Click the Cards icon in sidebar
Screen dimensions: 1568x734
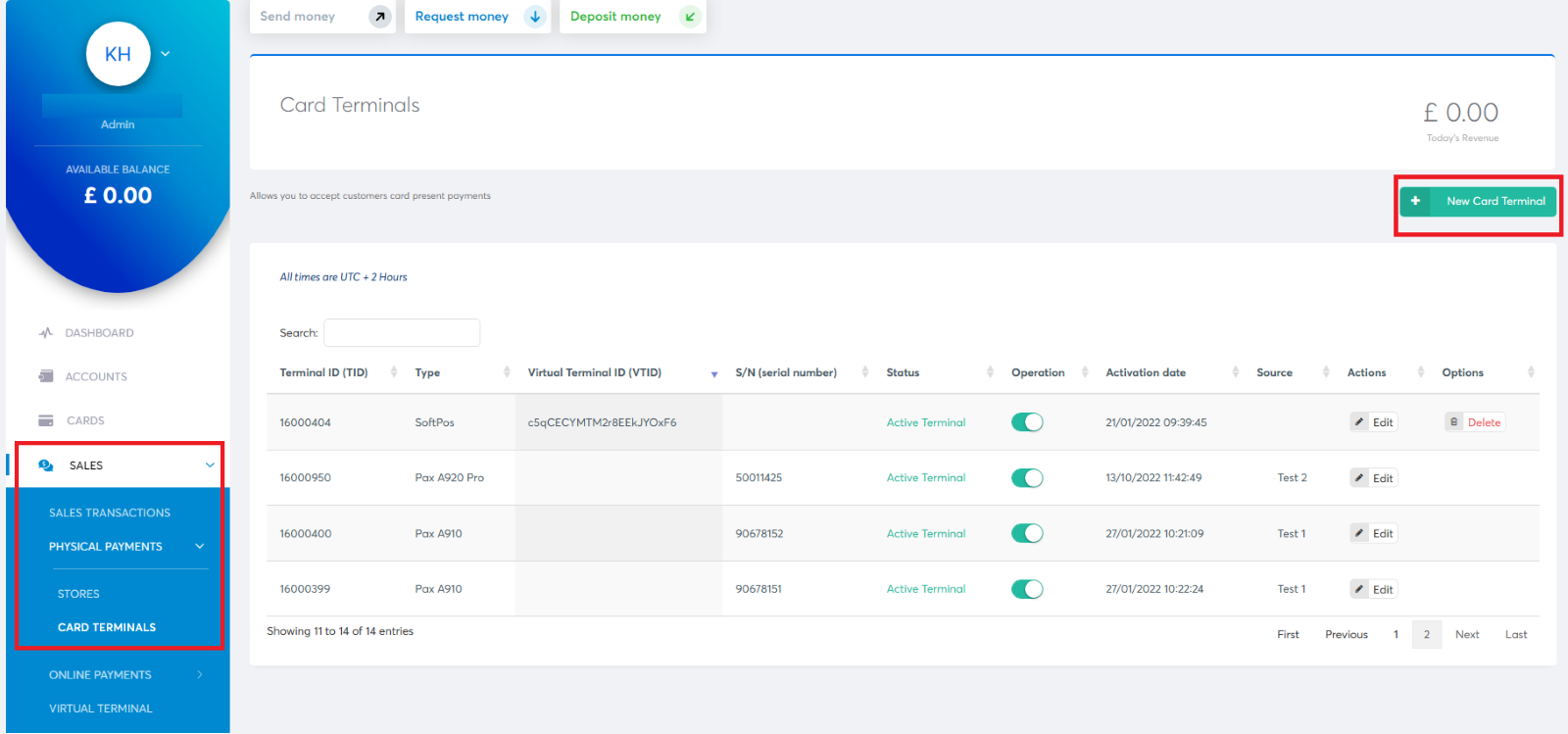46,420
